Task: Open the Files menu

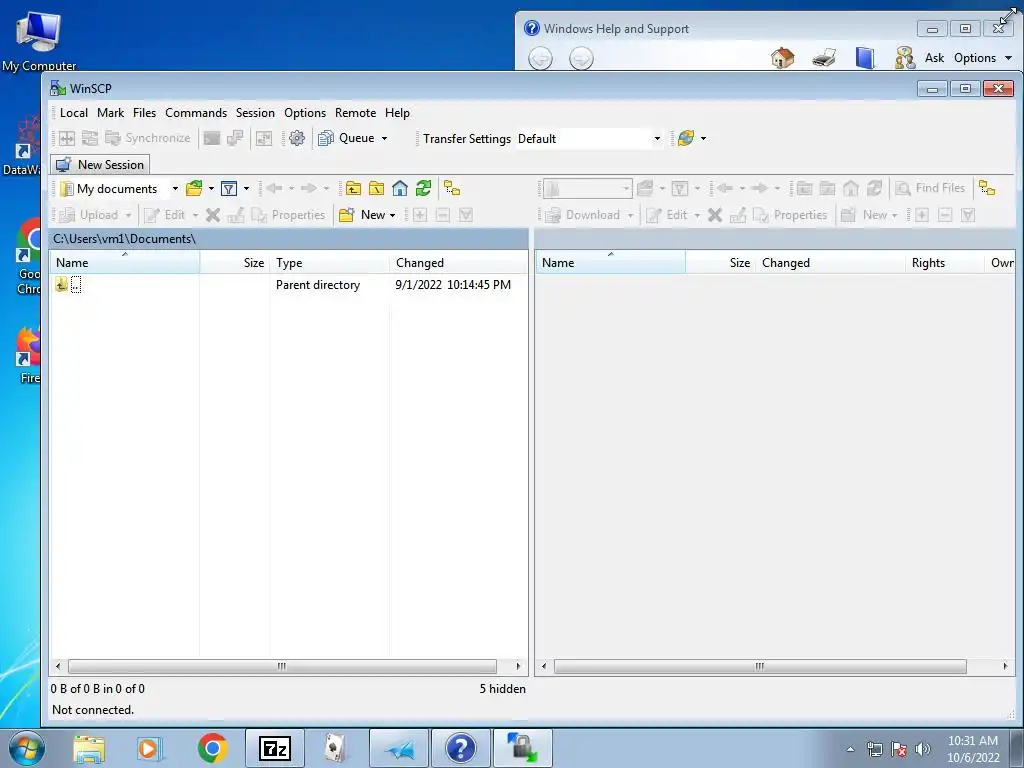Action: 144,112
